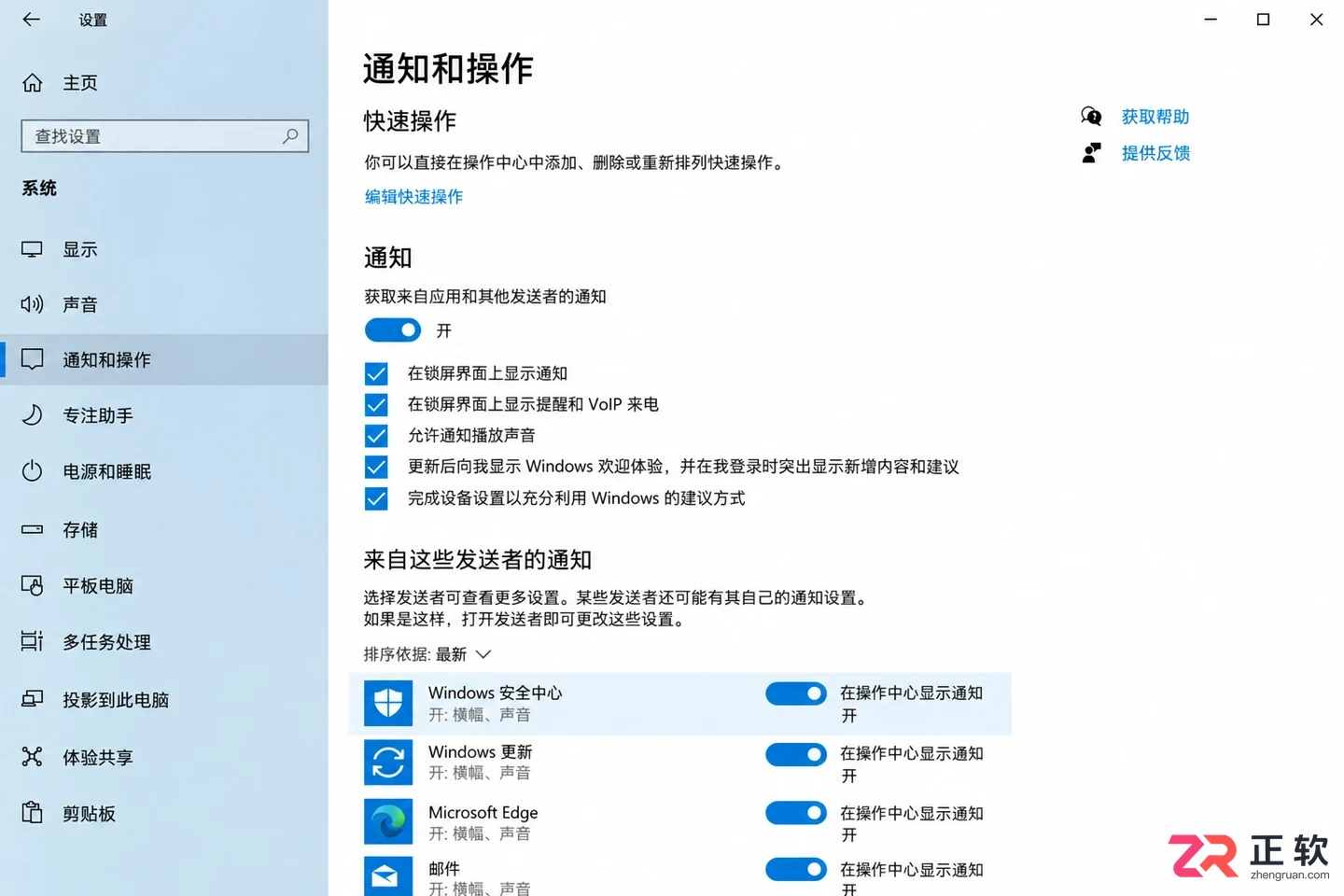Click the 投影到此电脑 projector icon
Screen dimensions: 1344x896
[x=33, y=699]
